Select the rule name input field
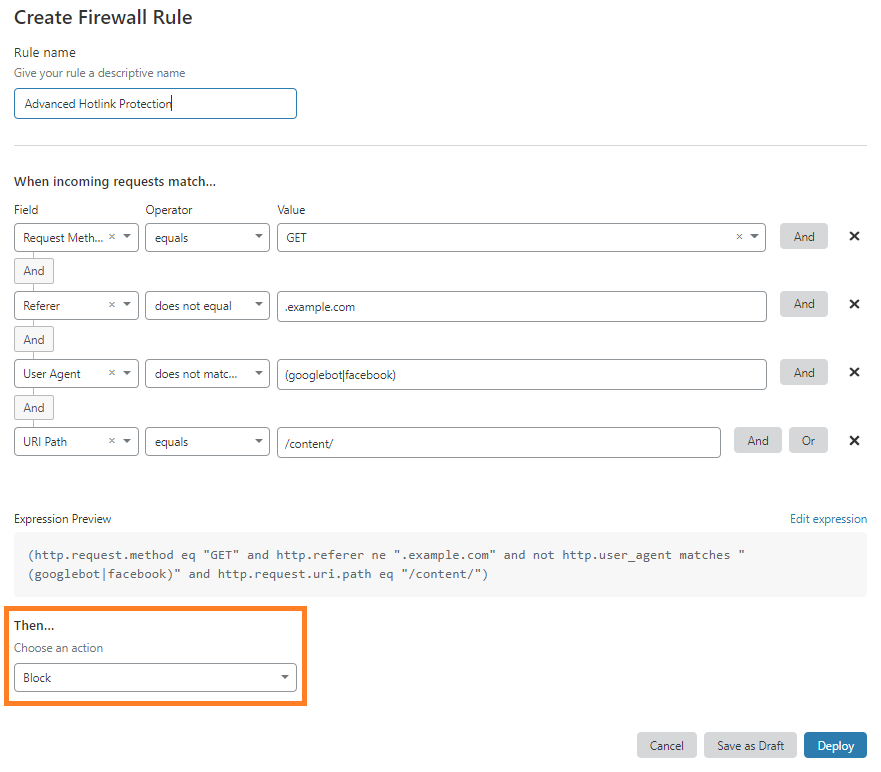Screen dimensions: 881x772 (x=155, y=103)
